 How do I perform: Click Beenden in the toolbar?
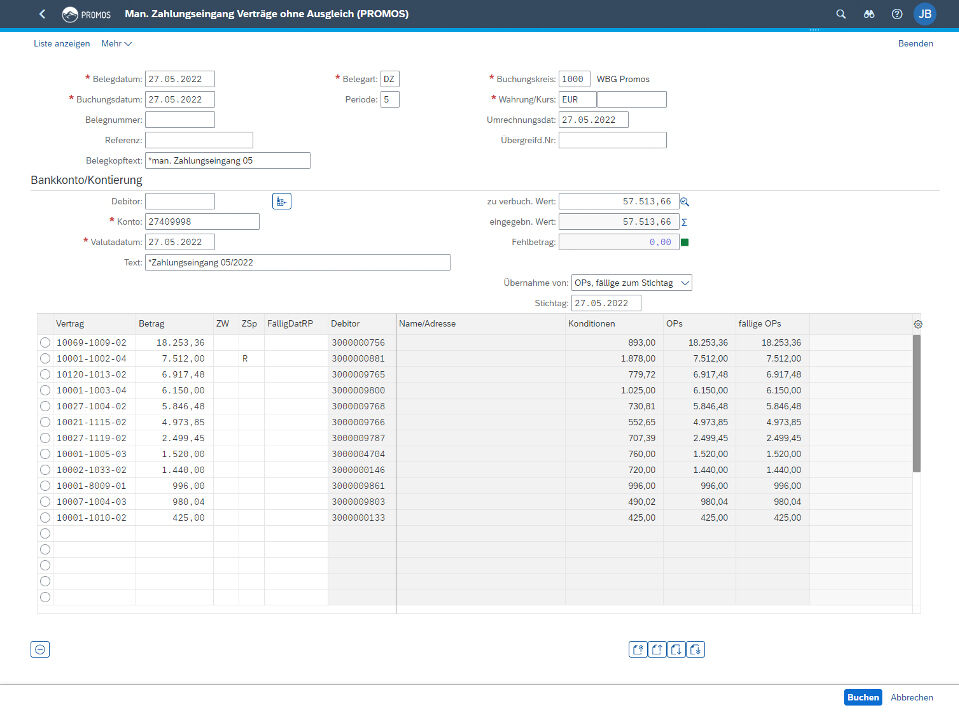click(x=915, y=44)
